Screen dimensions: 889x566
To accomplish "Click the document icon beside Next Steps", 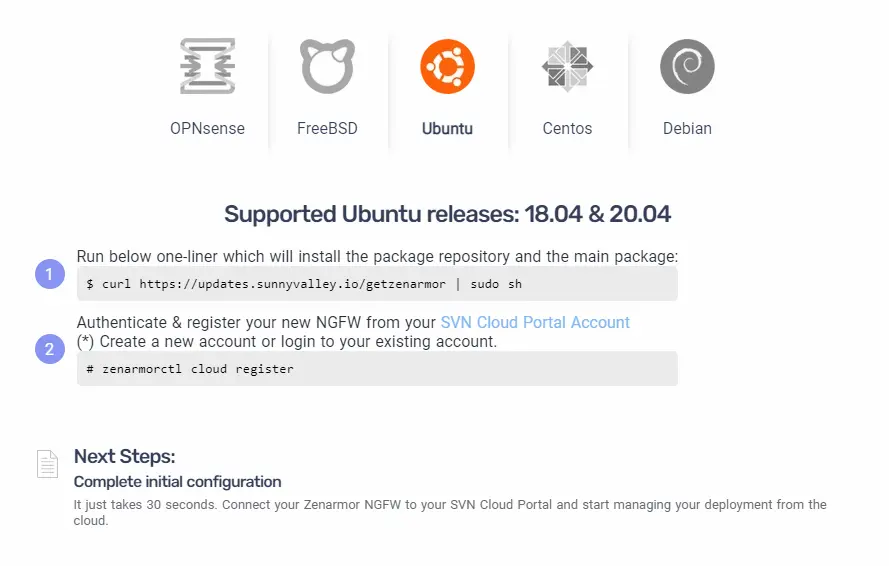I will pos(47,464).
